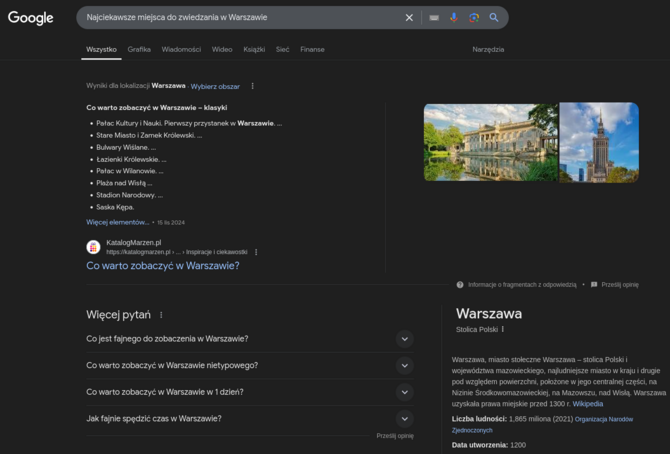Switch to the Wiadomości tab

pos(181,50)
